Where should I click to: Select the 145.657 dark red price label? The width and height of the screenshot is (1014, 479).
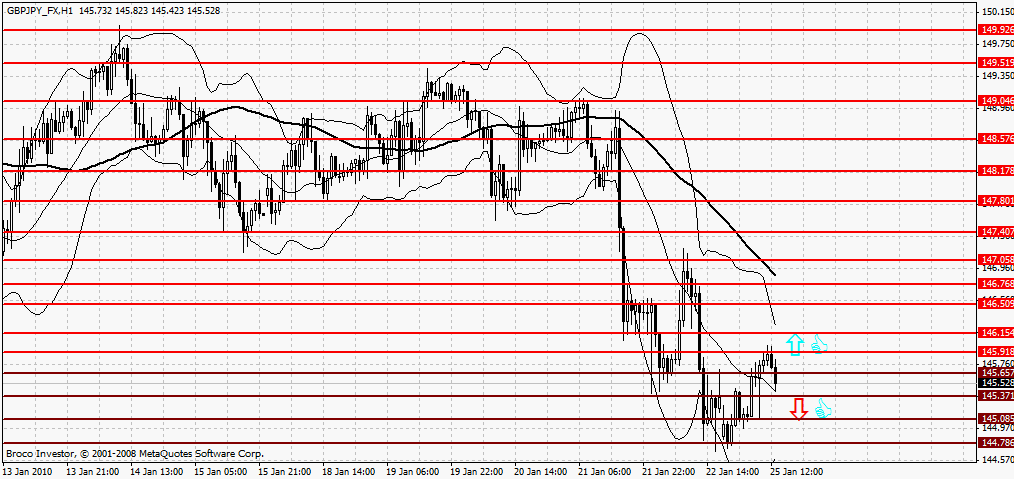[x=997, y=373]
